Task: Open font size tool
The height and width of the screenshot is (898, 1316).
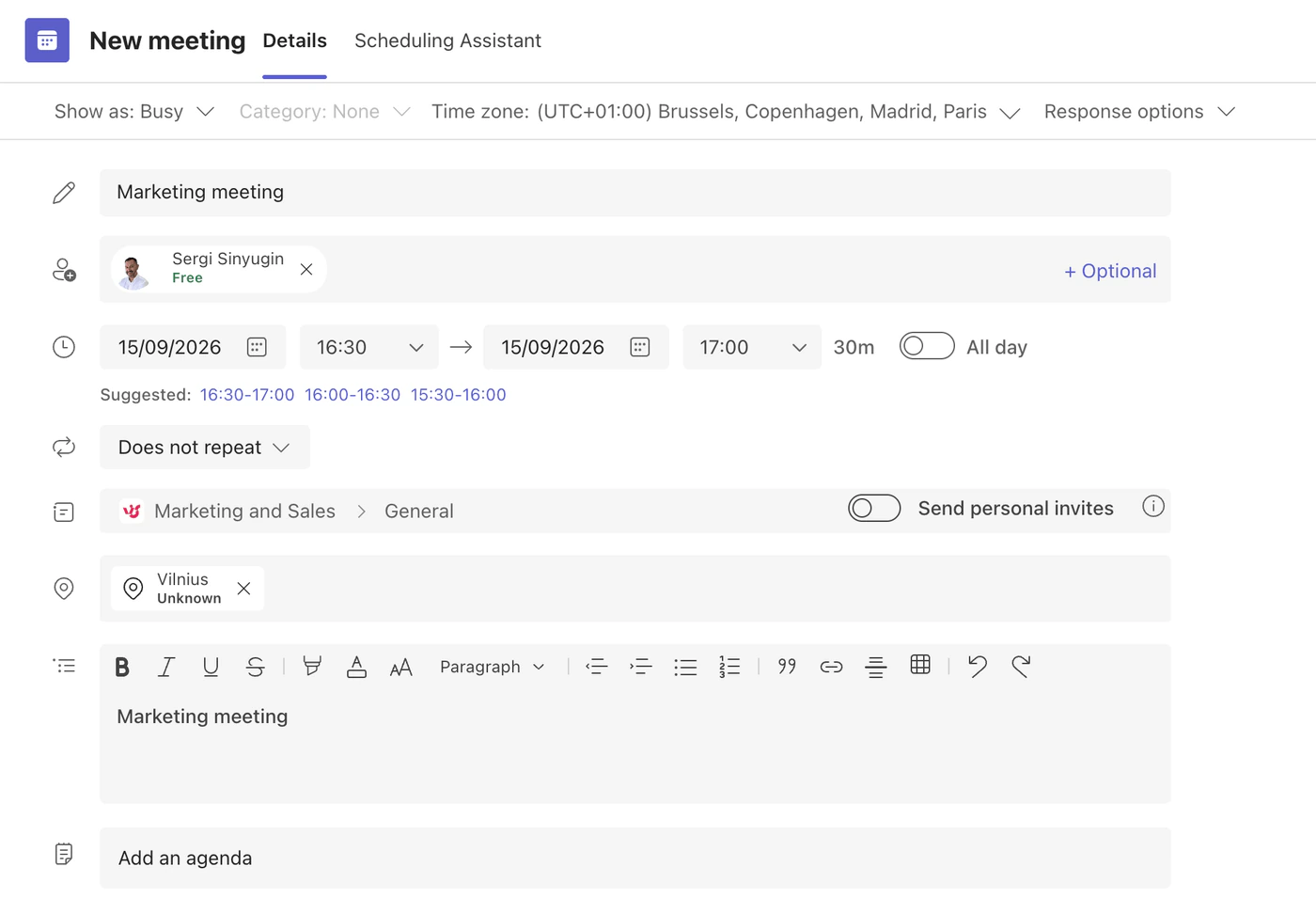Action: [400, 667]
